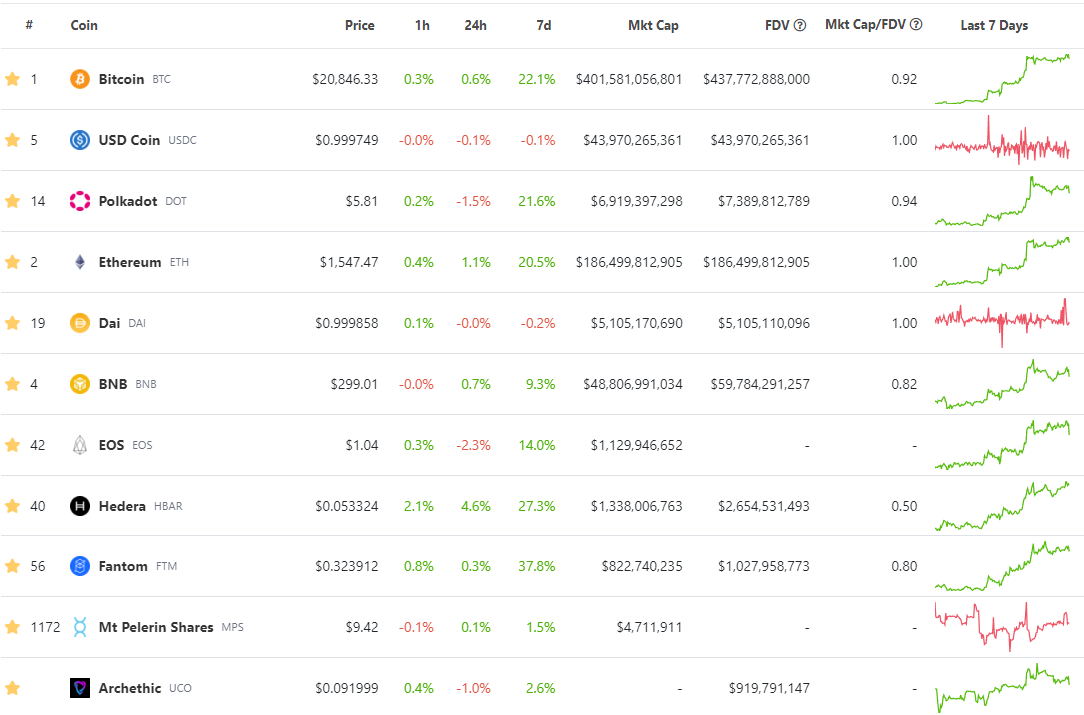
Task: Click the Ethereum logo icon
Action: tap(80, 262)
